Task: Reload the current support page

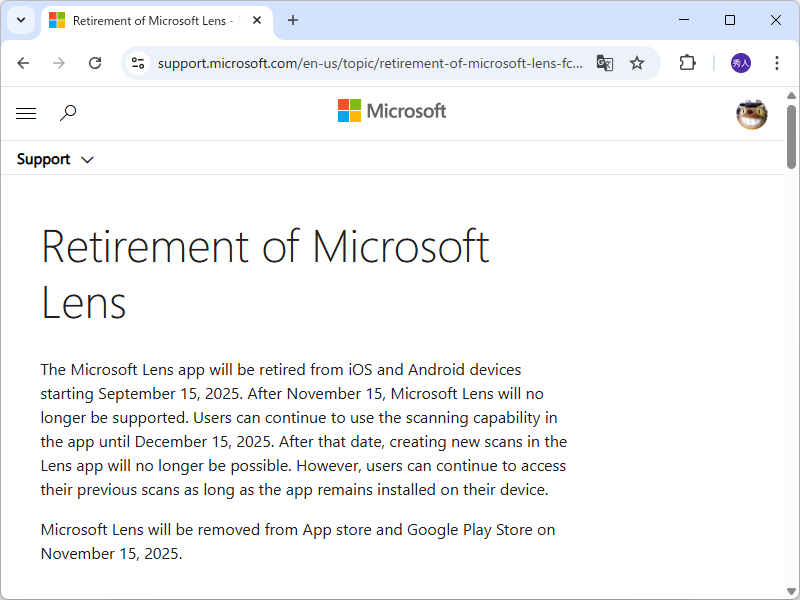Action: click(x=95, y=62)
